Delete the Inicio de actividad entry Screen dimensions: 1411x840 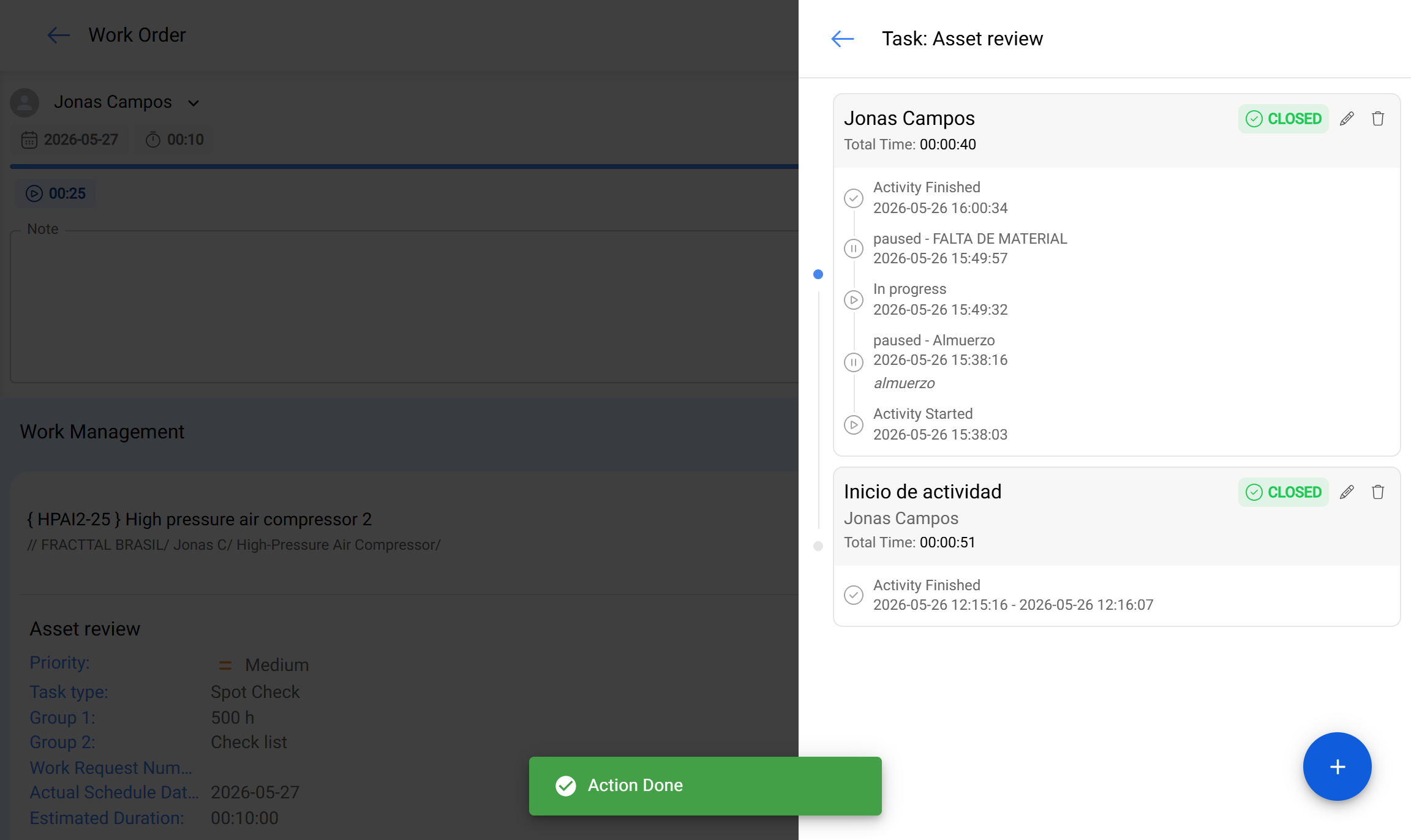[x=1378, y=492]
